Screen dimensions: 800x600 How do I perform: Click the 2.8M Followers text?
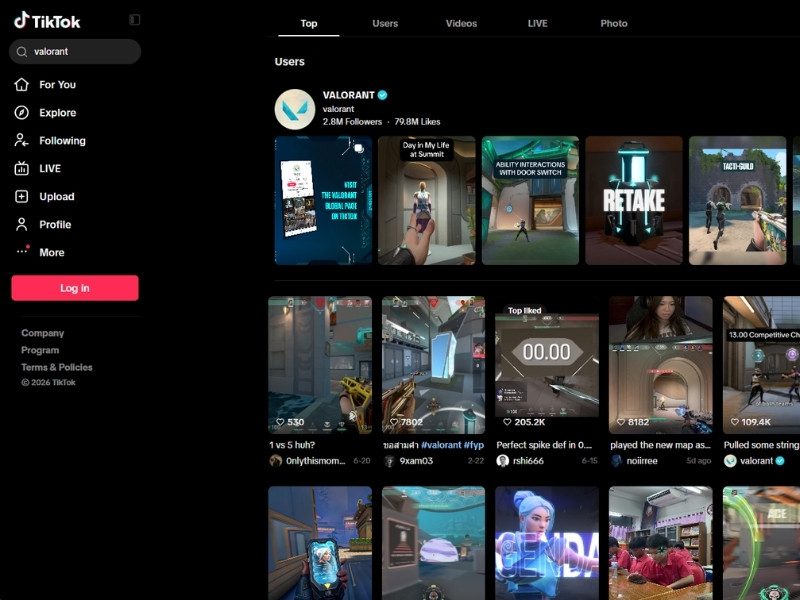352,122
